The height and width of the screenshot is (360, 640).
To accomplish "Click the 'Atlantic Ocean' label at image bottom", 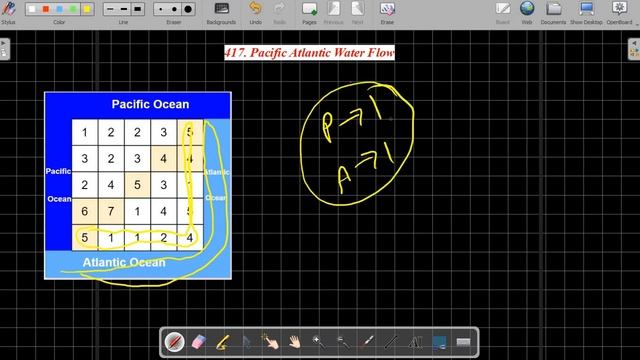I will tap(124, 262).
